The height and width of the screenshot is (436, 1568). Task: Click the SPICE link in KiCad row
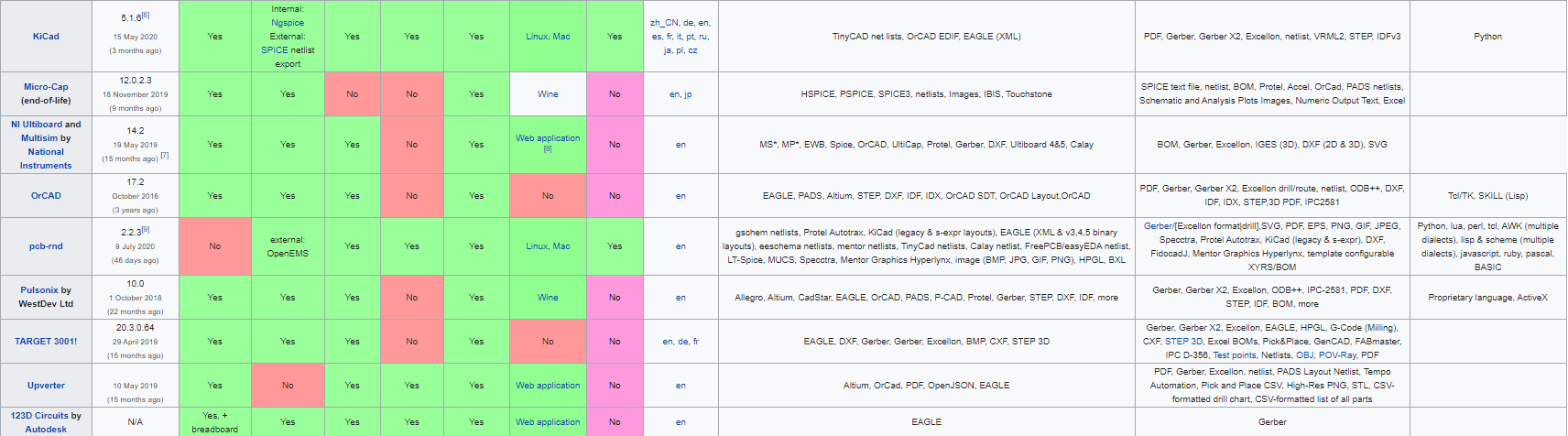275,50
